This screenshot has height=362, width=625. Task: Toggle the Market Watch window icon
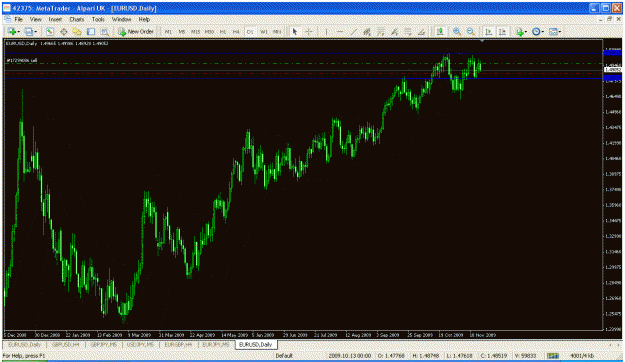pyautogui.click(x=50, y=31)
